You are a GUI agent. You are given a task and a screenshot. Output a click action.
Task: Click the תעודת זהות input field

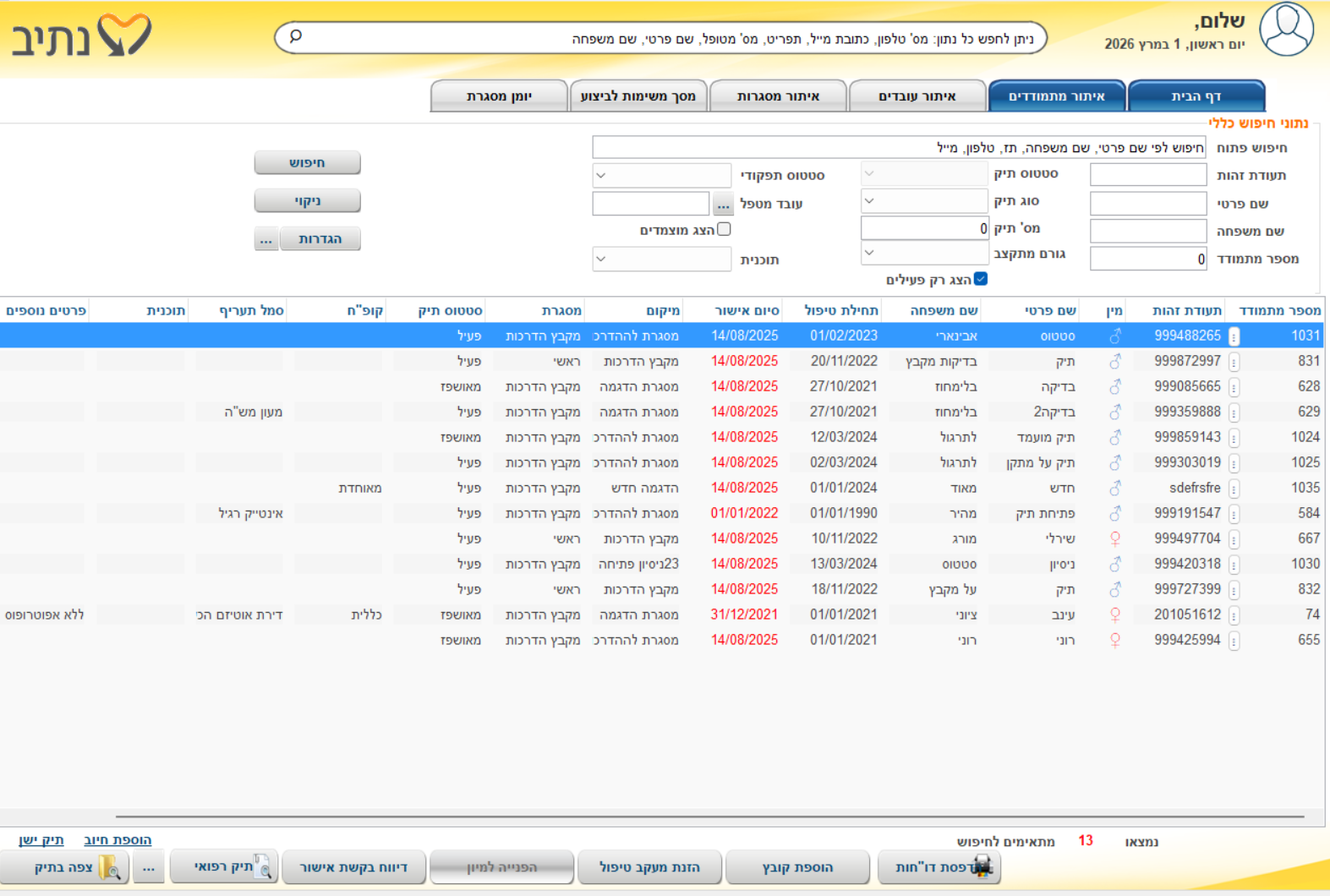(x=1147, y=175)
